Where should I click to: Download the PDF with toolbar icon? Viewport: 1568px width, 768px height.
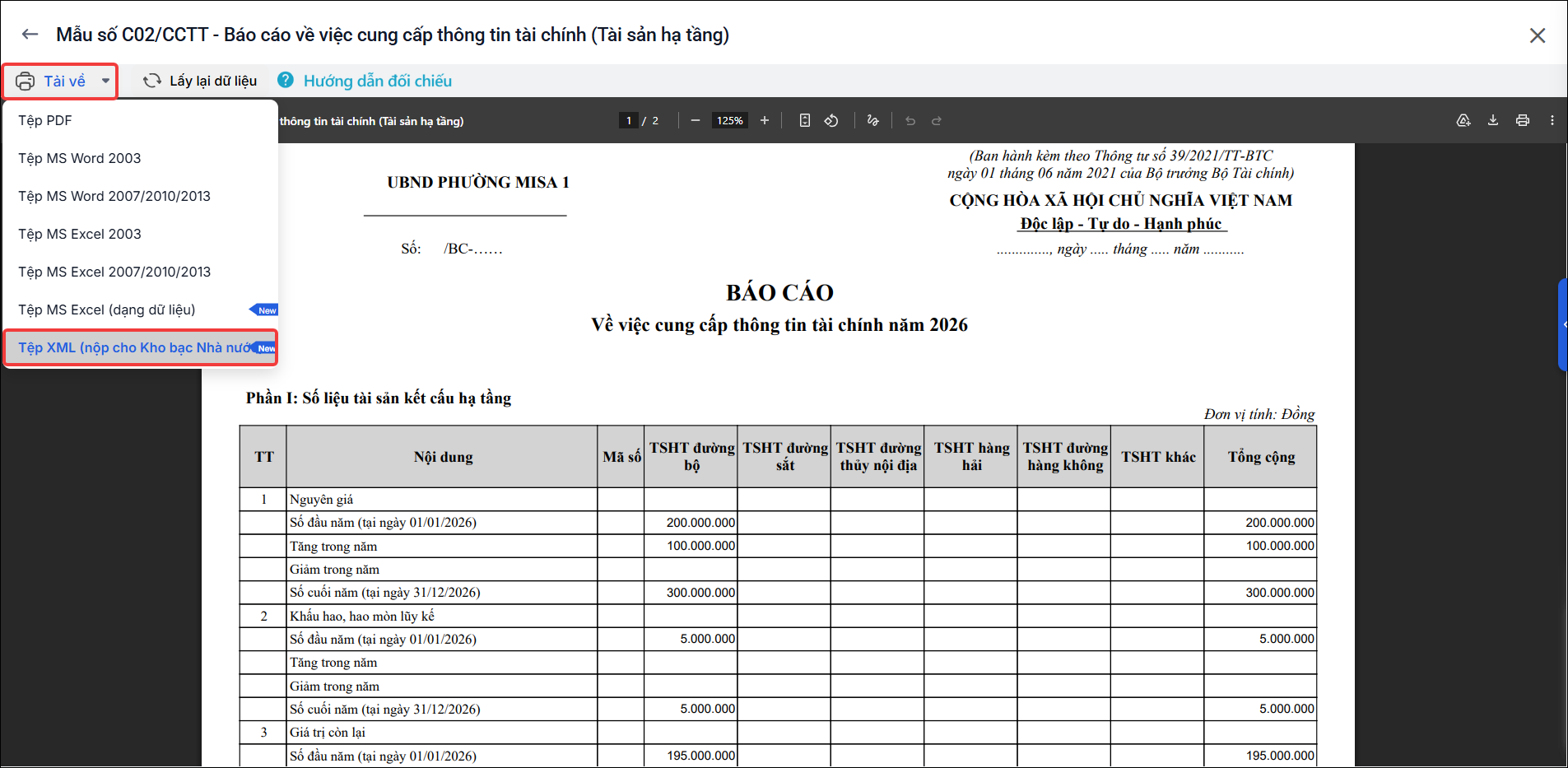pos(1493,120)
